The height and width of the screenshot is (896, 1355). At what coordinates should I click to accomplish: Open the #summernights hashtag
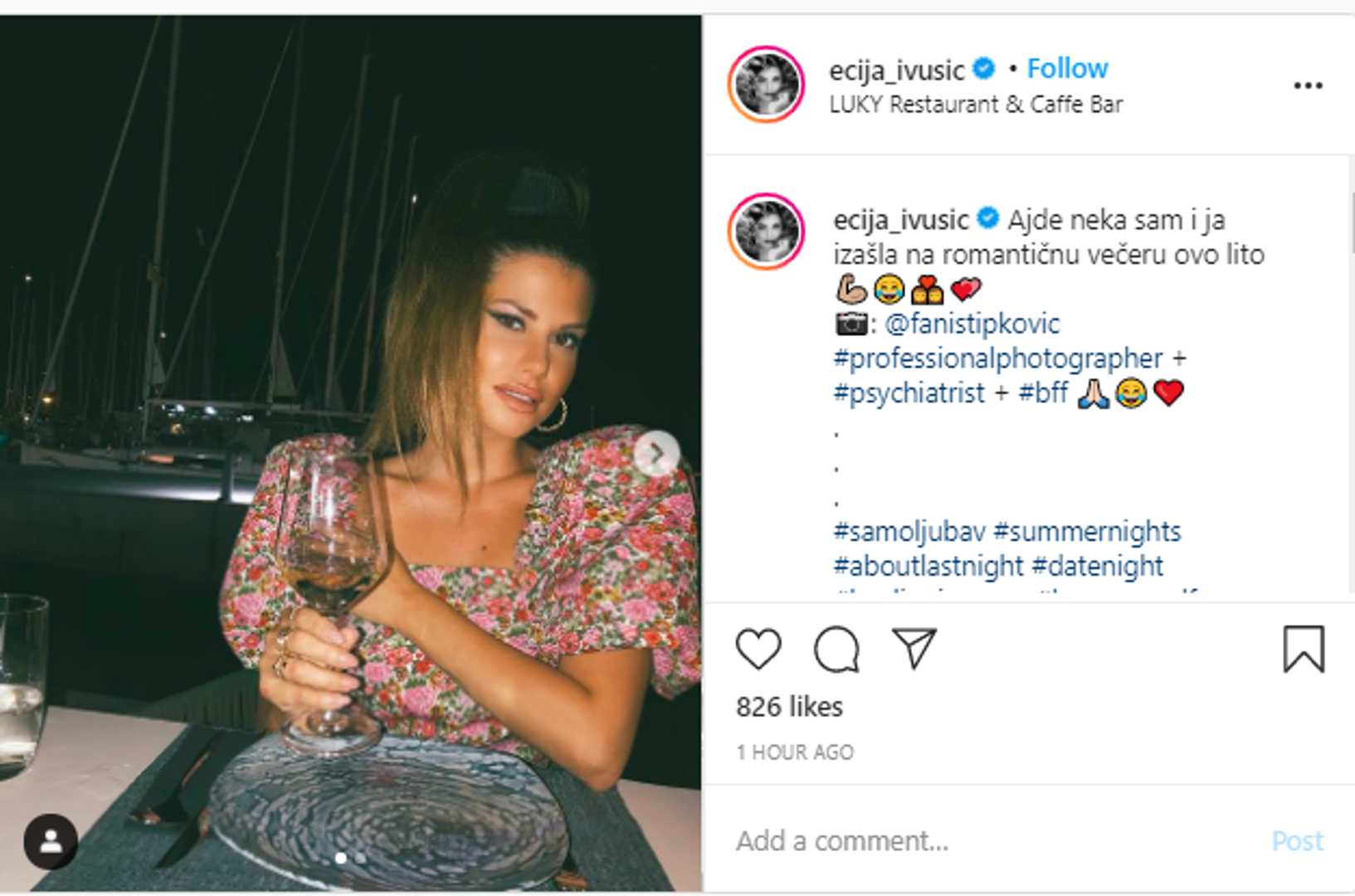(1087, 531)
